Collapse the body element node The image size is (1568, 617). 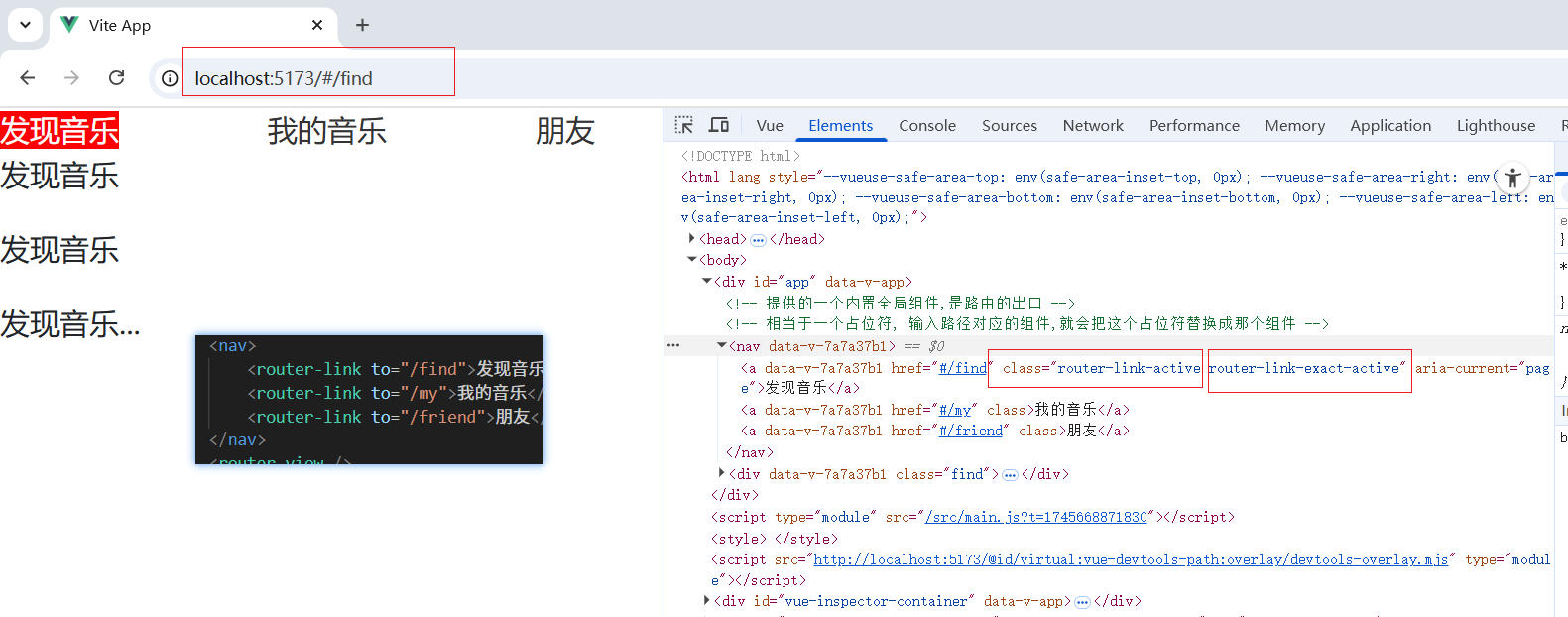click(x=691, y=260)
